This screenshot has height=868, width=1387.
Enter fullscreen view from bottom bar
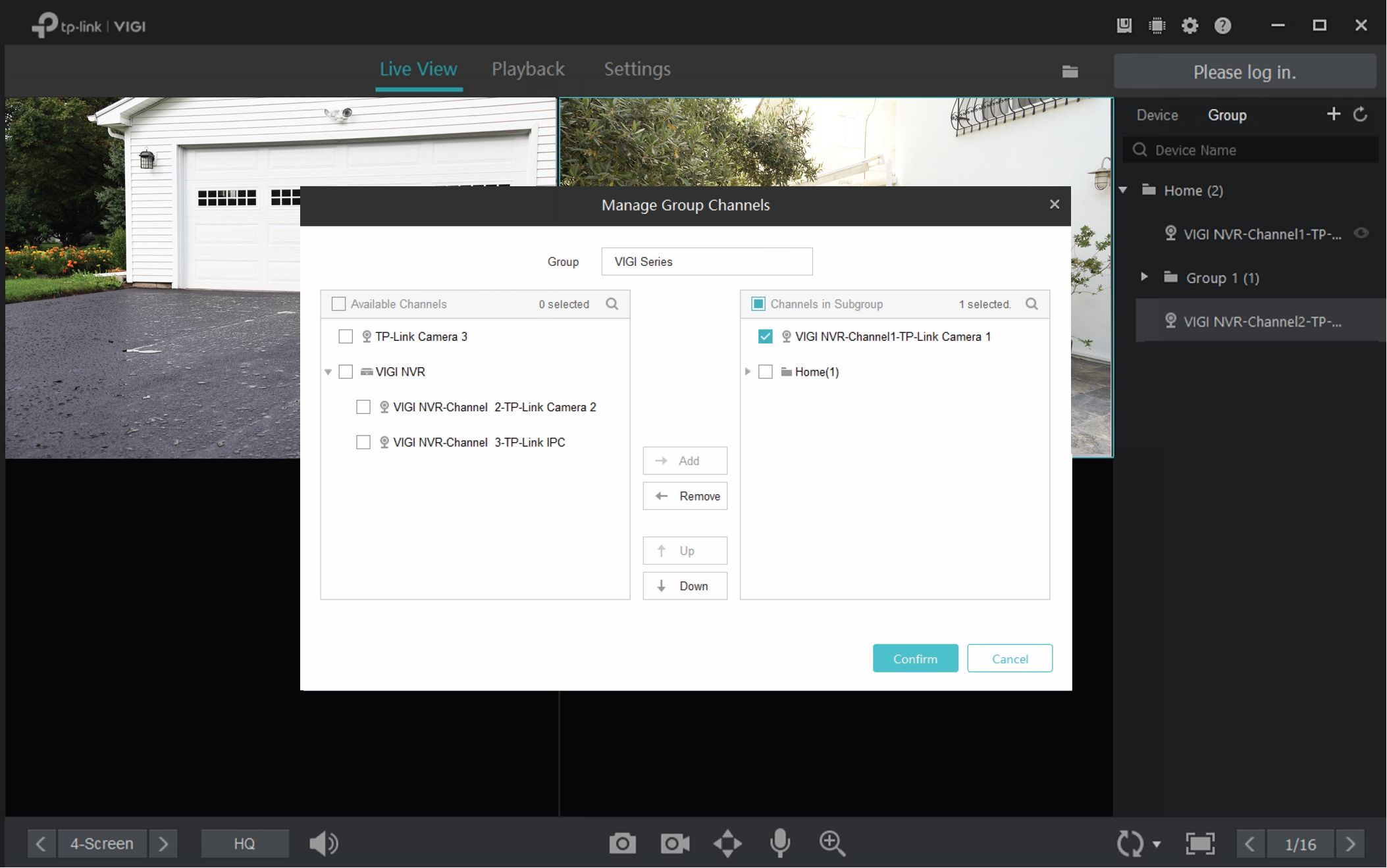pos(1199,843)
